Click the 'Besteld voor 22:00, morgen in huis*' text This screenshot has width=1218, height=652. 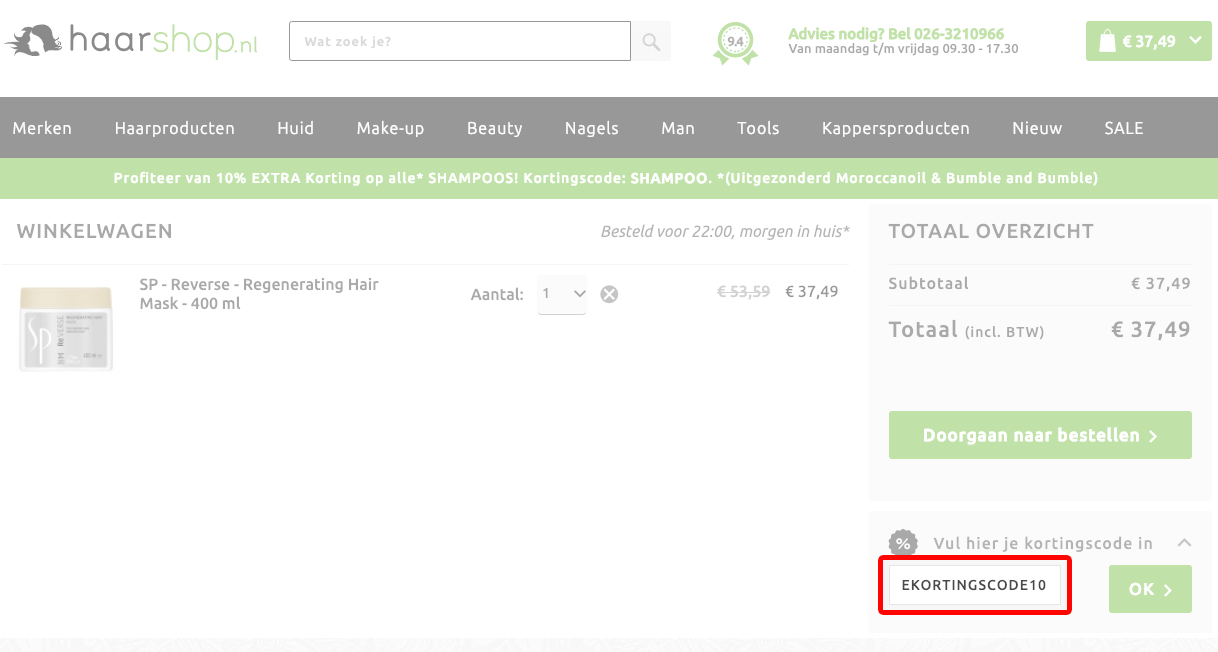pos(725,232)
